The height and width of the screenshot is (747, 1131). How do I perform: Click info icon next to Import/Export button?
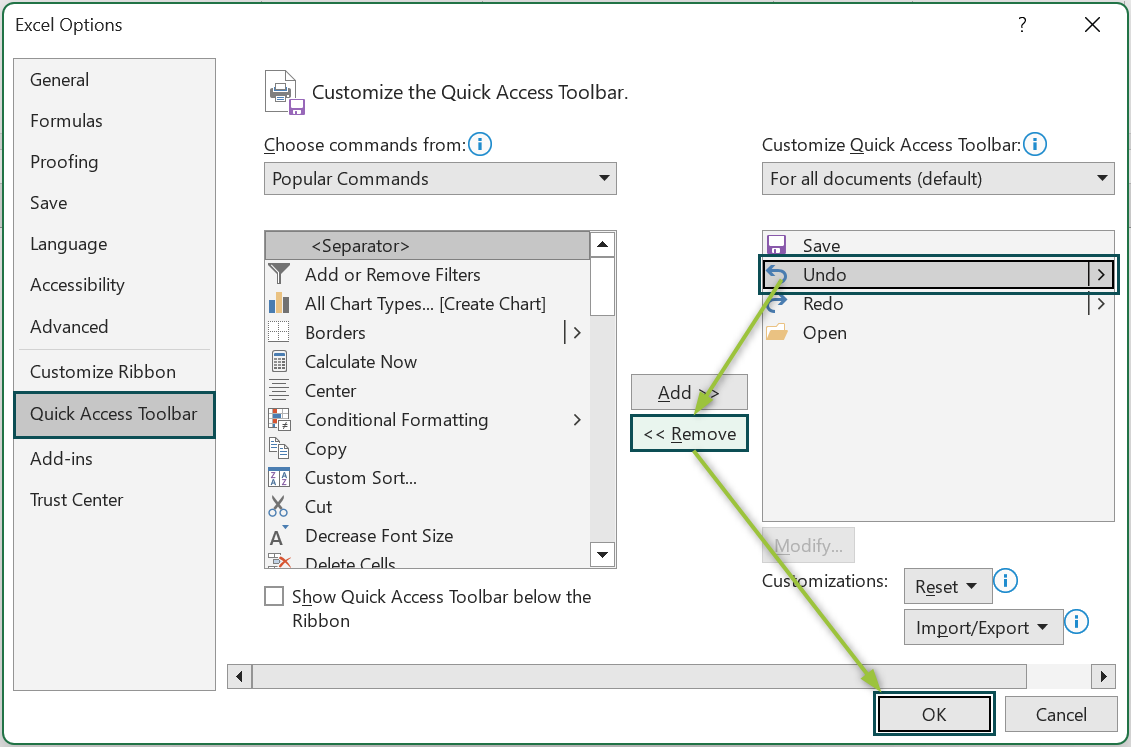pos(1075,621)
